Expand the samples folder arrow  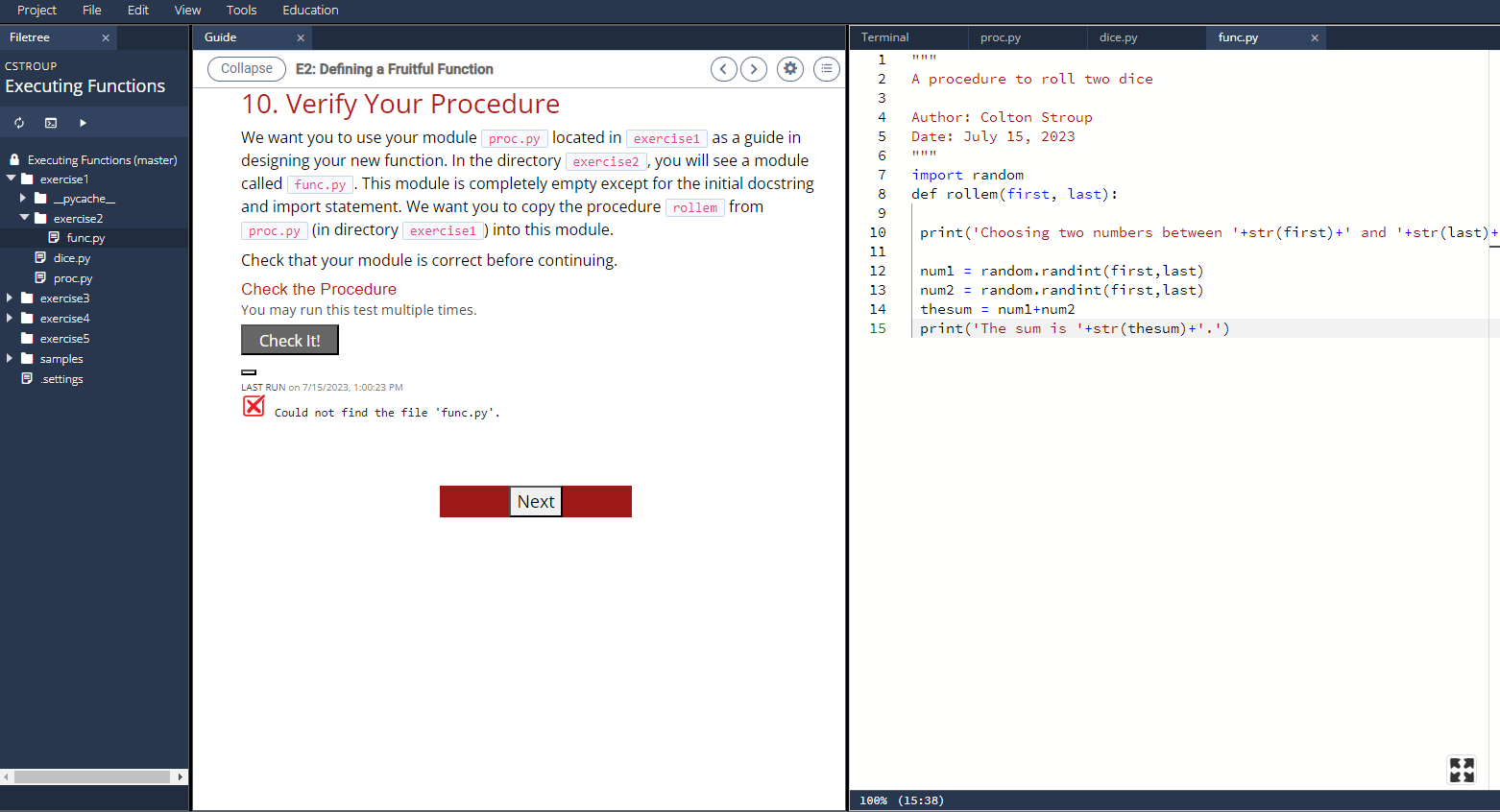coord(10,358)
